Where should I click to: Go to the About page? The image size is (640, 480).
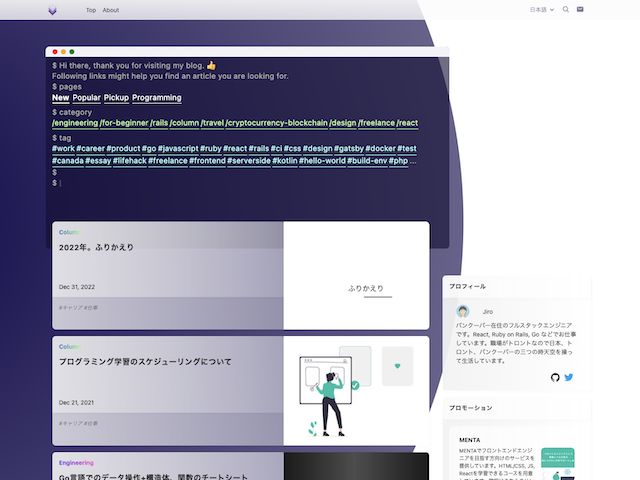(111, 10)
